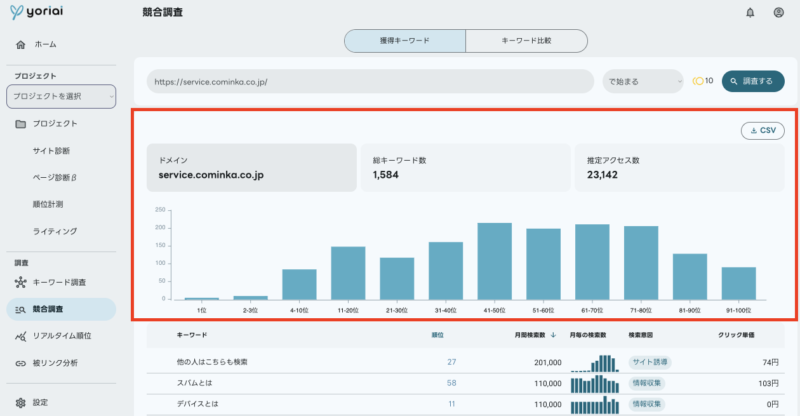
Task: Click the 推定アクセス数 23,142 card
Action: (x=680, y=168)
